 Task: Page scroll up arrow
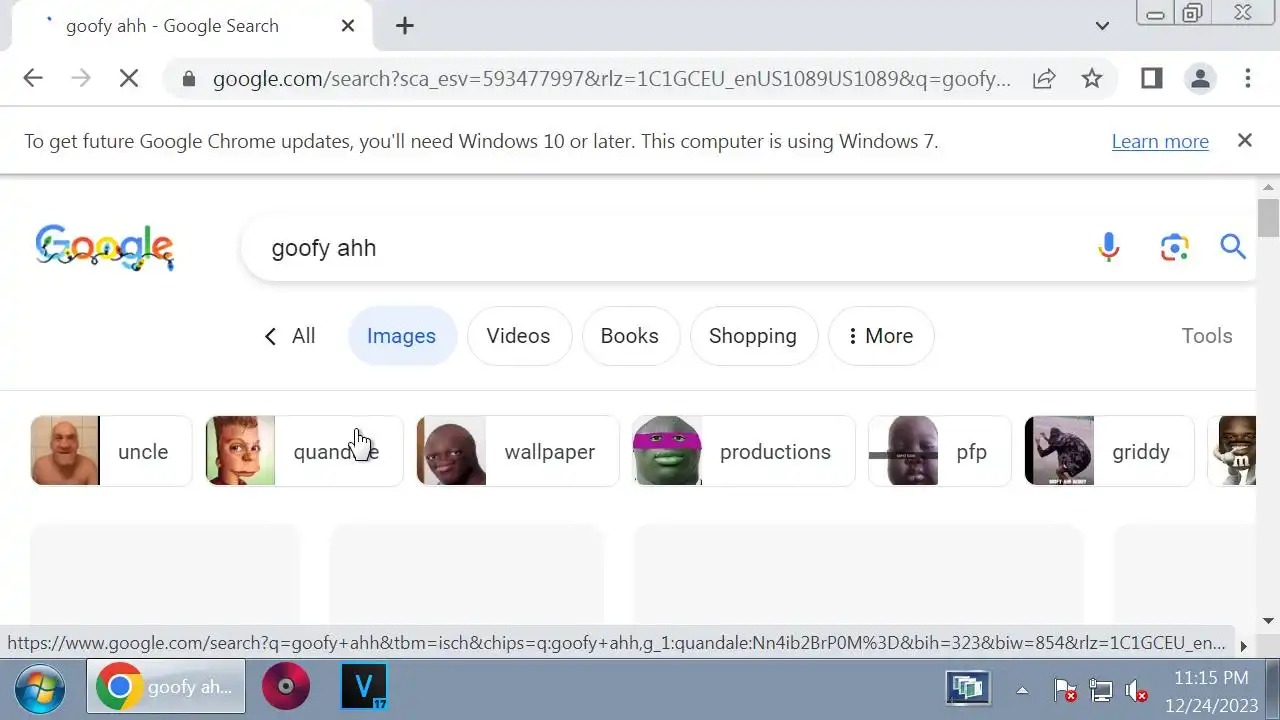tap(1269, 187)
